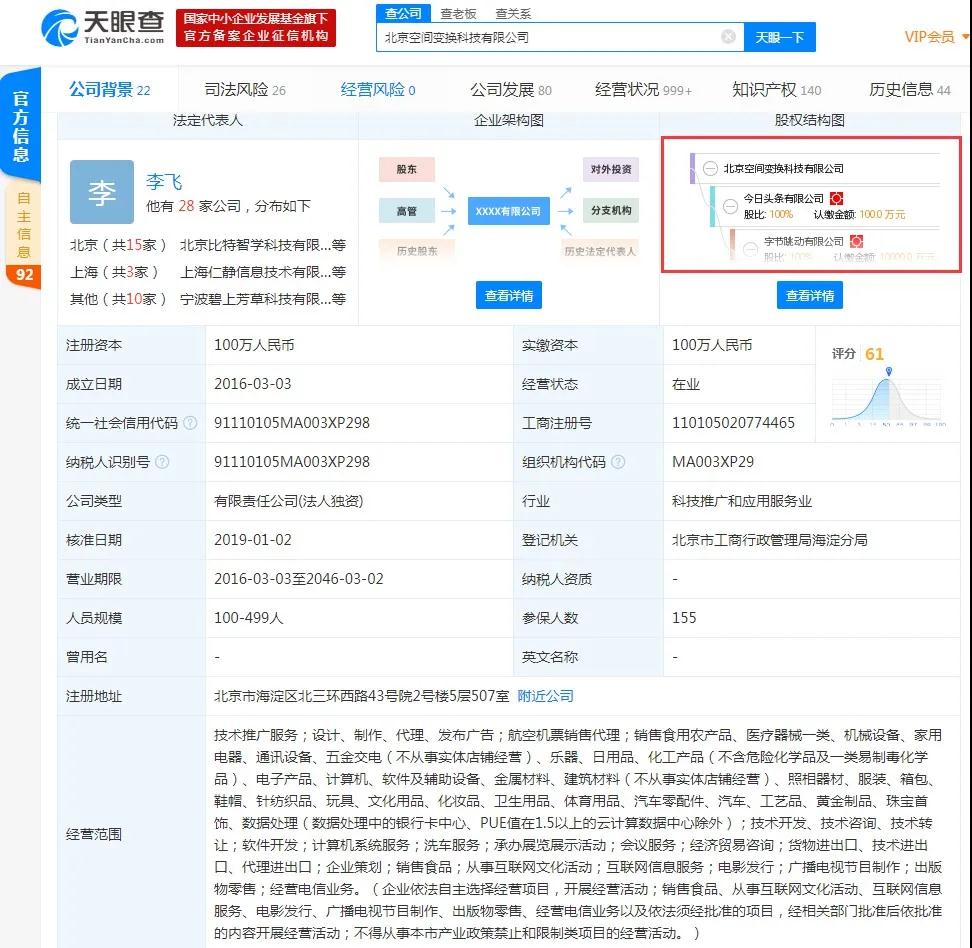Open the 司法风险 section tab

pos(245,90)
